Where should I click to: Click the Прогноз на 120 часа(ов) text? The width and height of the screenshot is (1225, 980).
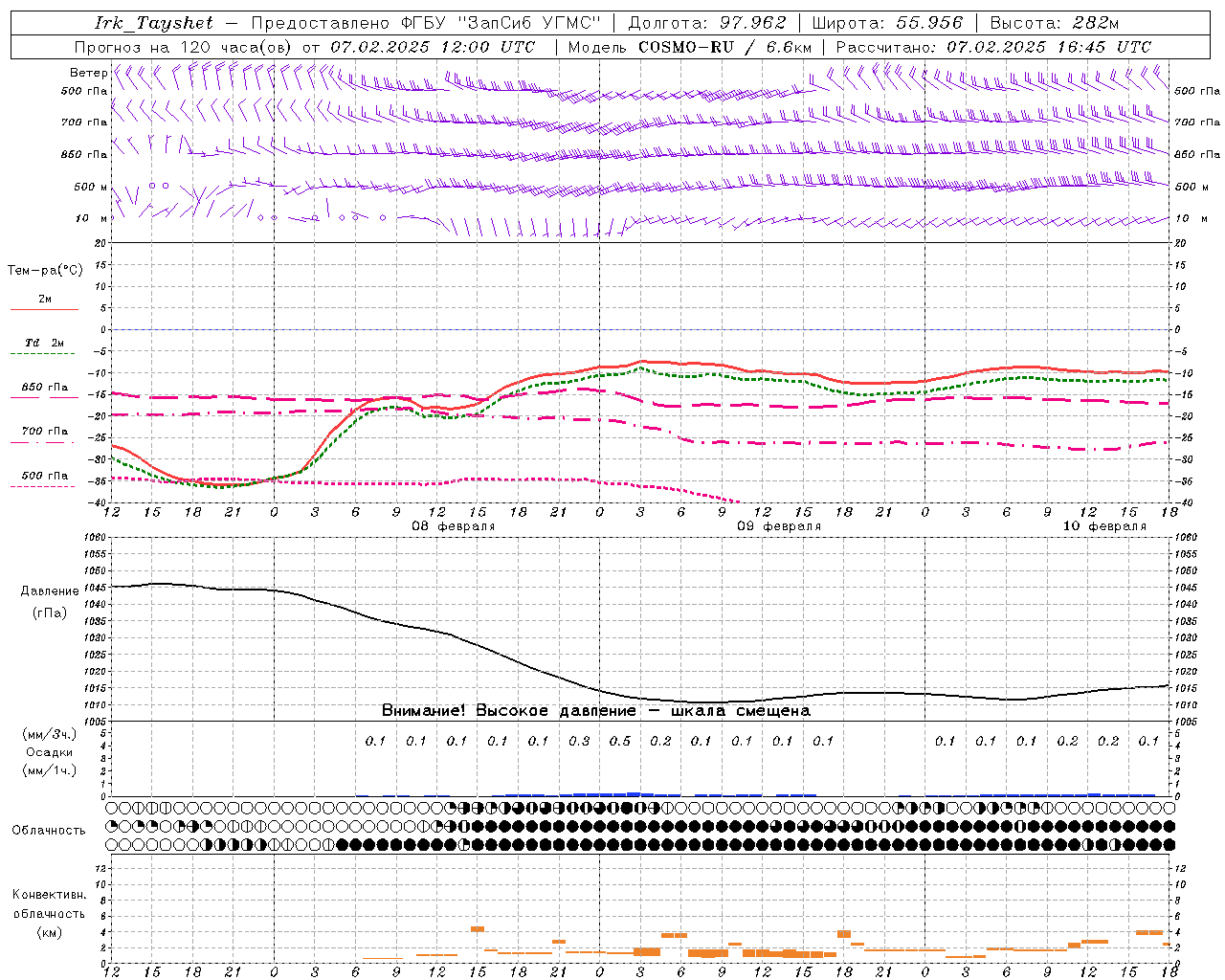click(184, 47)
